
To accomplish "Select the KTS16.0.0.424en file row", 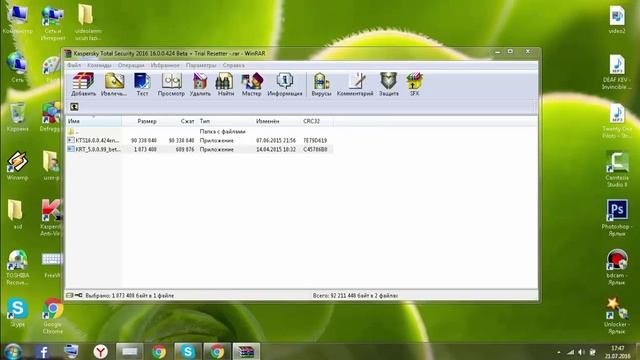I will pyautogui.click(x=200, y=140).
